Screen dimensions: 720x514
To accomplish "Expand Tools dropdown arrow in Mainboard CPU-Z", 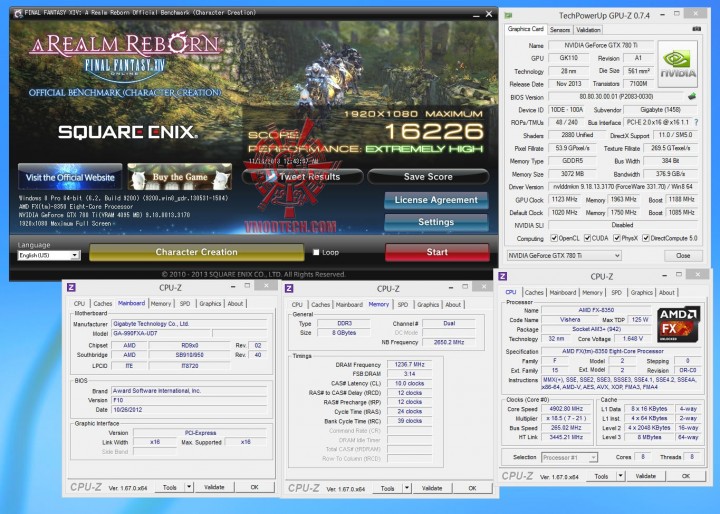I will (x=189, y=487).
